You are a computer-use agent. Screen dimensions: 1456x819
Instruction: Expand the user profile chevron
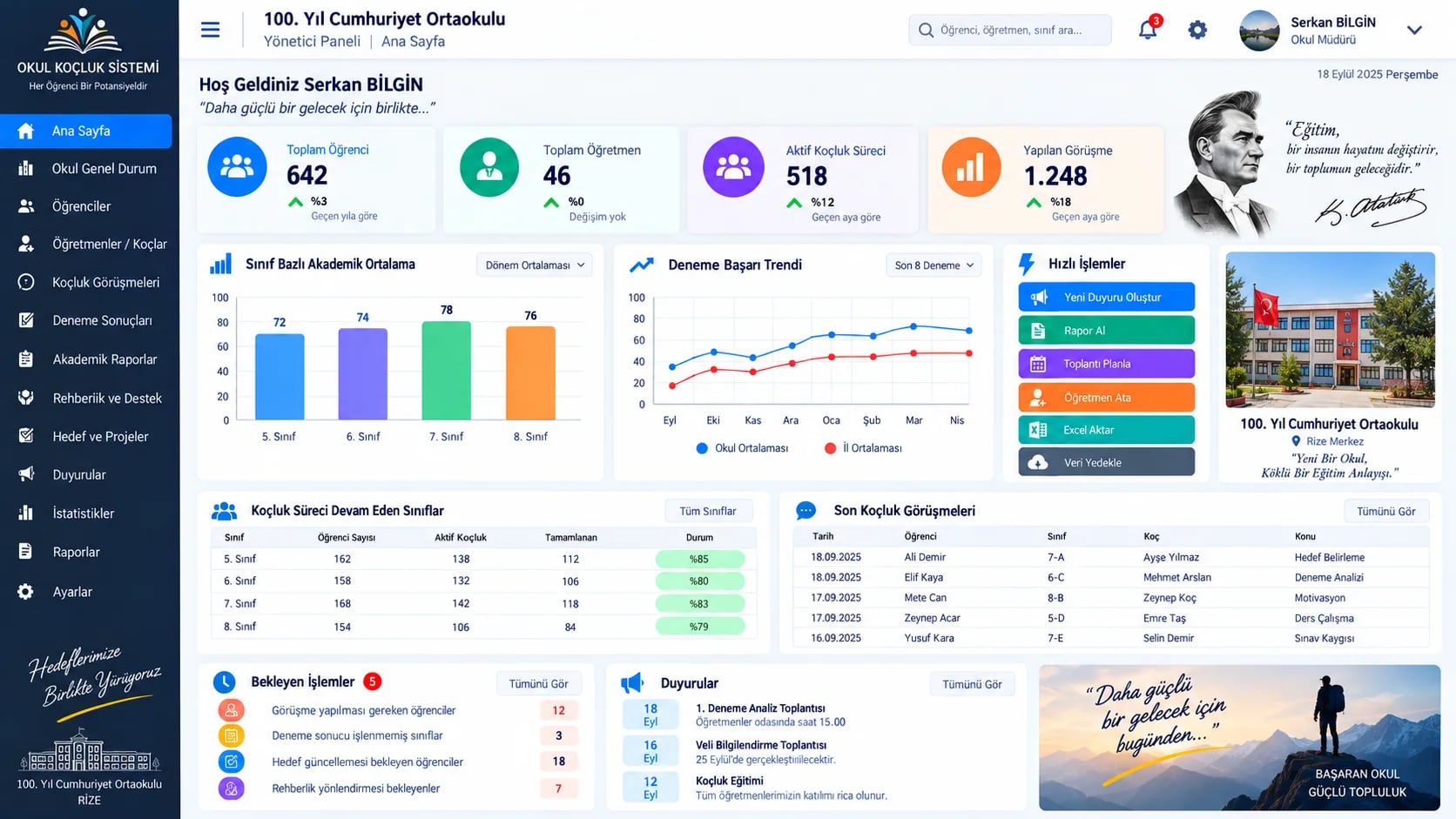point(1414,30)
